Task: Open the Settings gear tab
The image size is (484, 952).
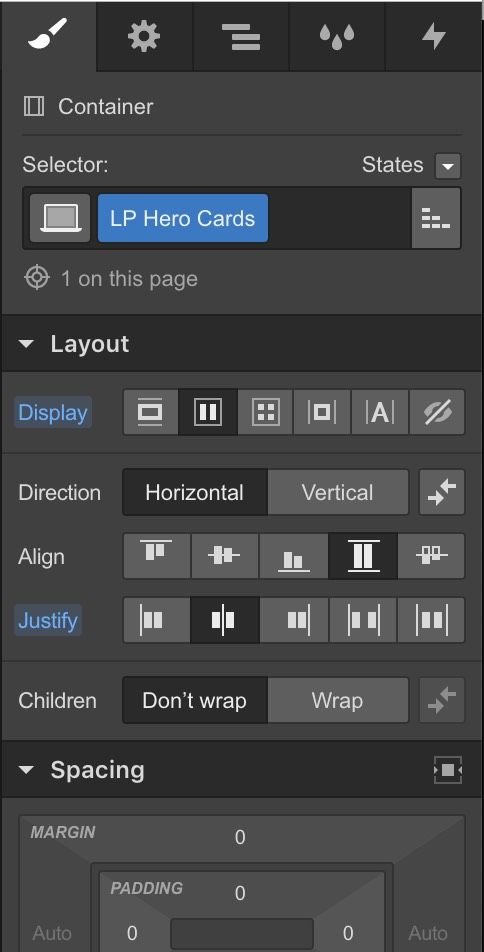Action: 144,36
